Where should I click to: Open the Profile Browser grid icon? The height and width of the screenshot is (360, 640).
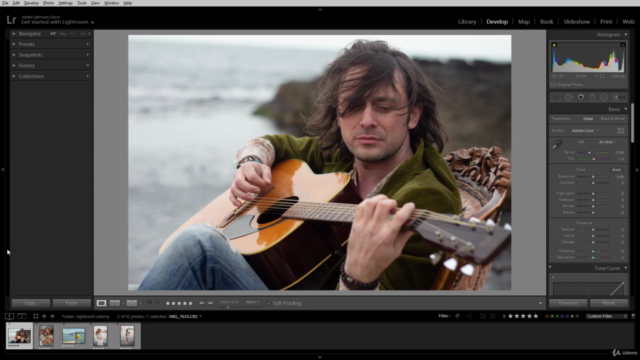(x=620, y=131)
